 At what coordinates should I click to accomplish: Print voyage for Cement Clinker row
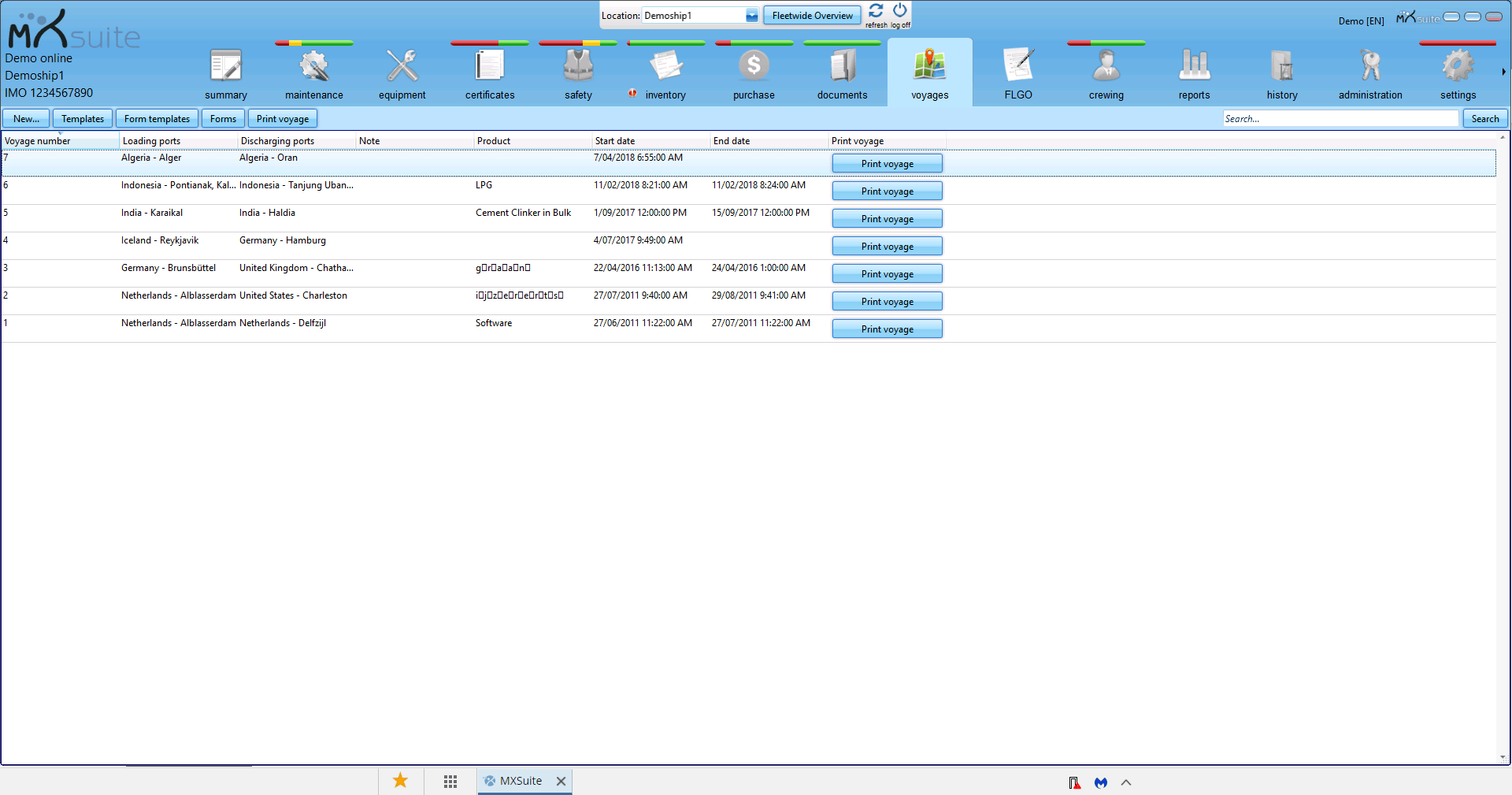(x=887, y=219)
